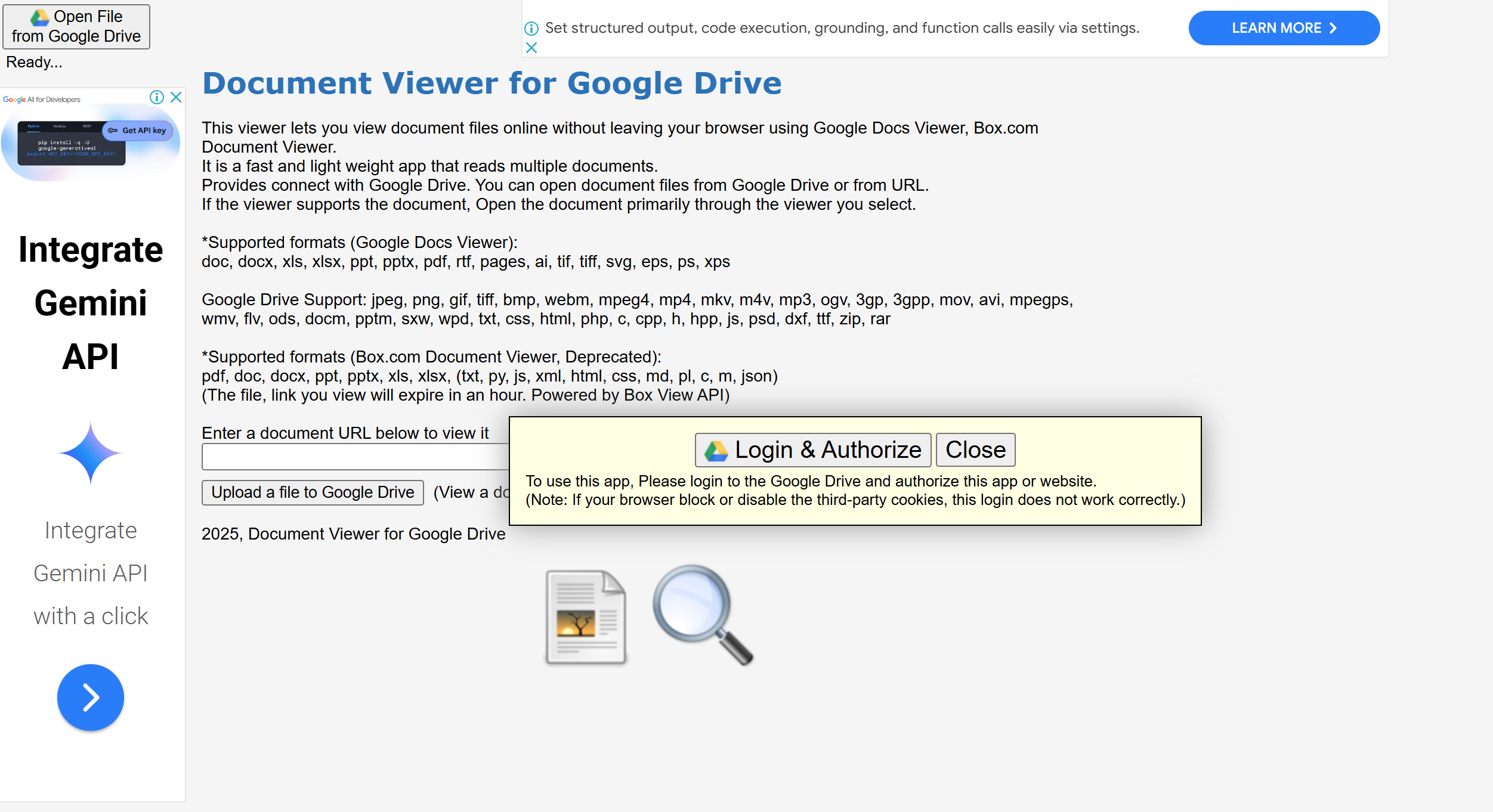This screenshot has height=812, width=1493.
Task: Click the magnifying glass illustration
Action: pyautogui.click(x=703, y=615)
